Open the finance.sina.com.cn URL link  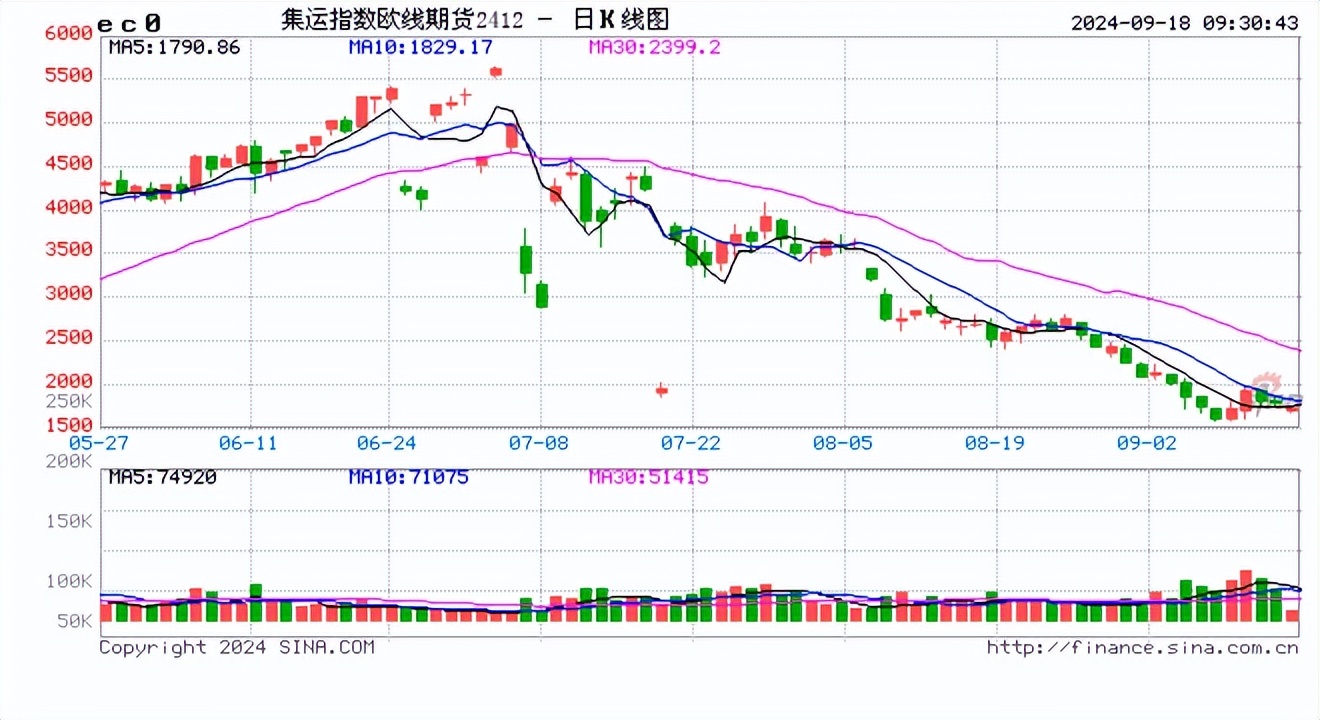point(1142,648)
